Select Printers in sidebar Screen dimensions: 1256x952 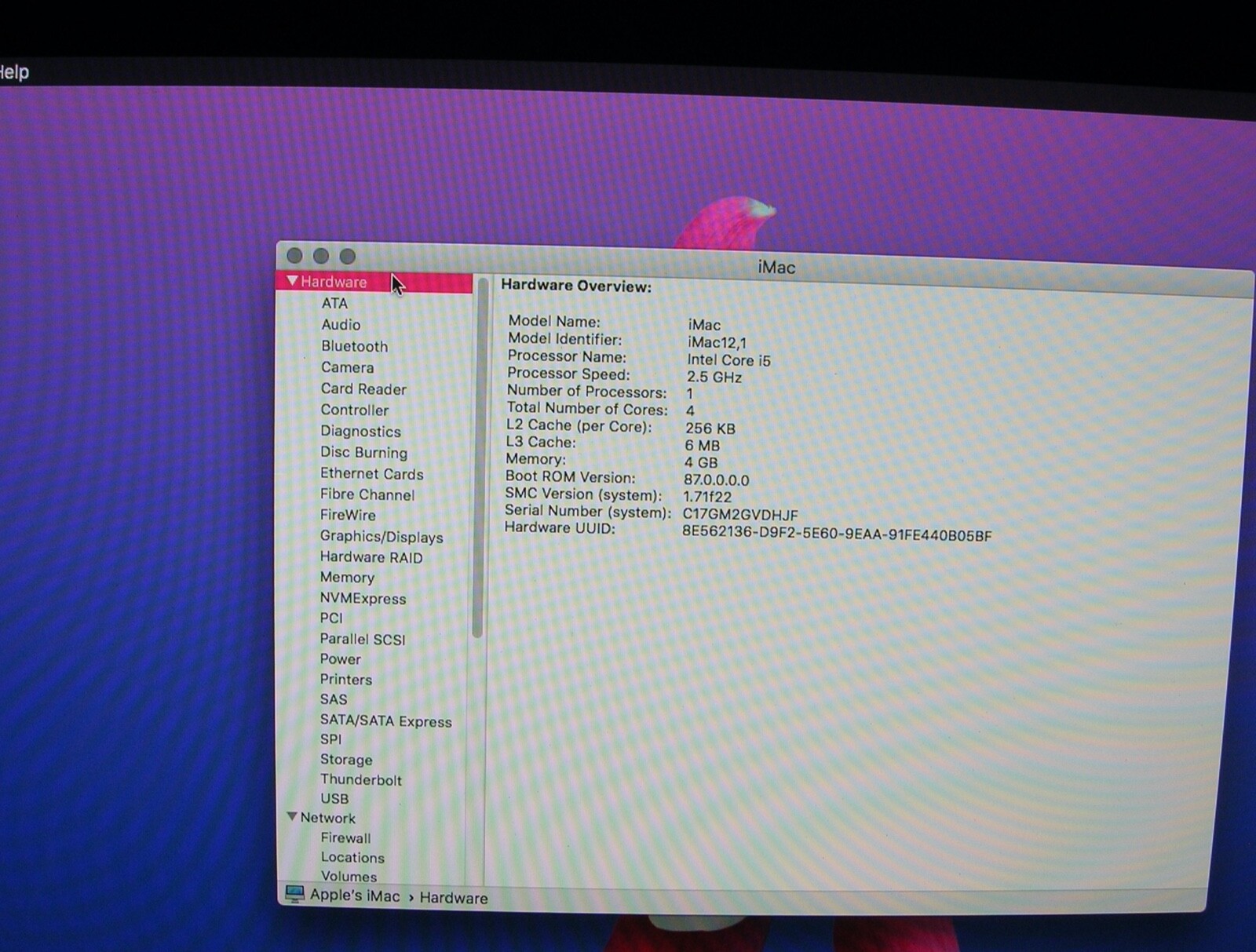[x=345, y=680]
